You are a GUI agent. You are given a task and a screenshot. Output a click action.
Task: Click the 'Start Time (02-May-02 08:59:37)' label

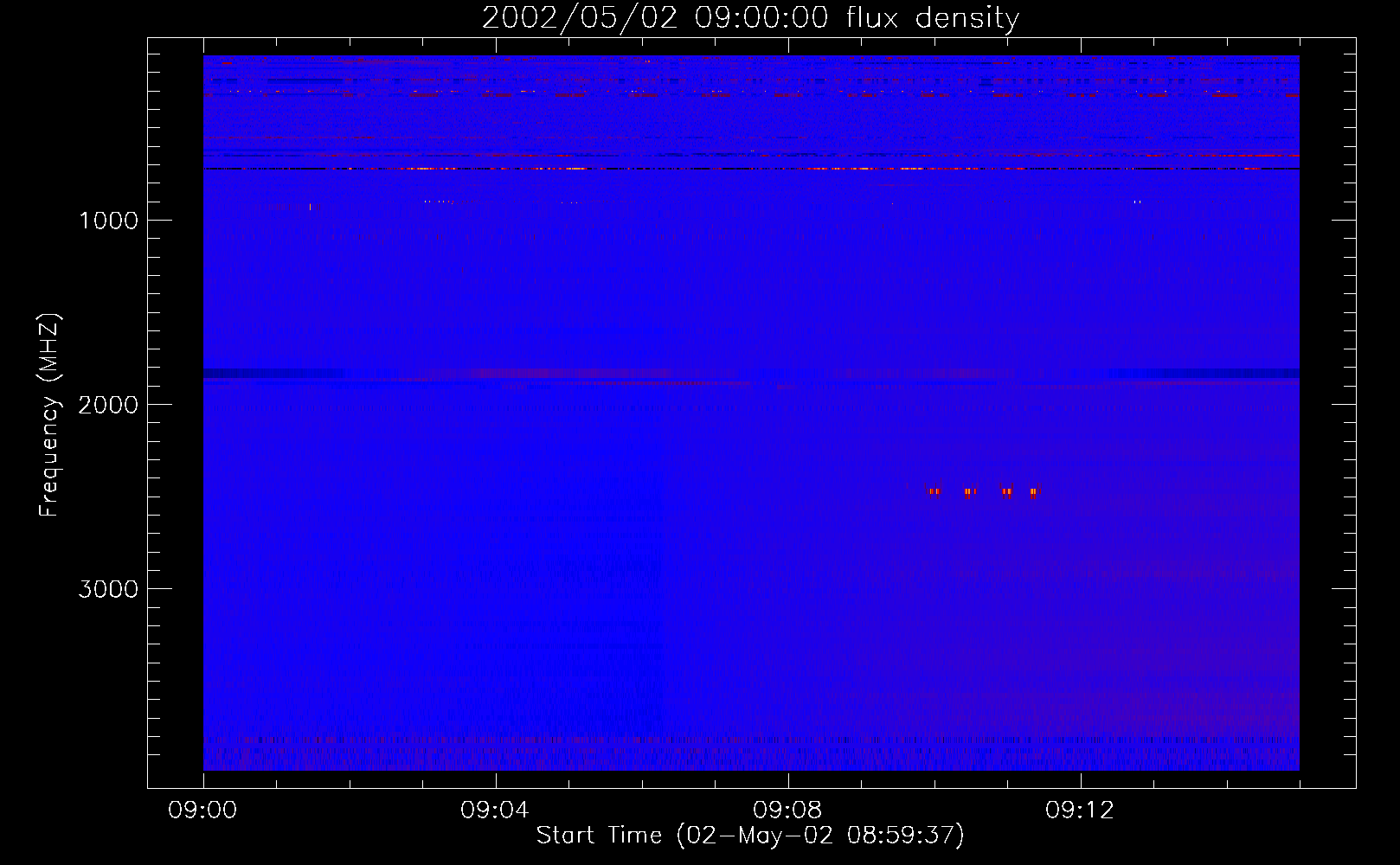(x=750, y=836)
